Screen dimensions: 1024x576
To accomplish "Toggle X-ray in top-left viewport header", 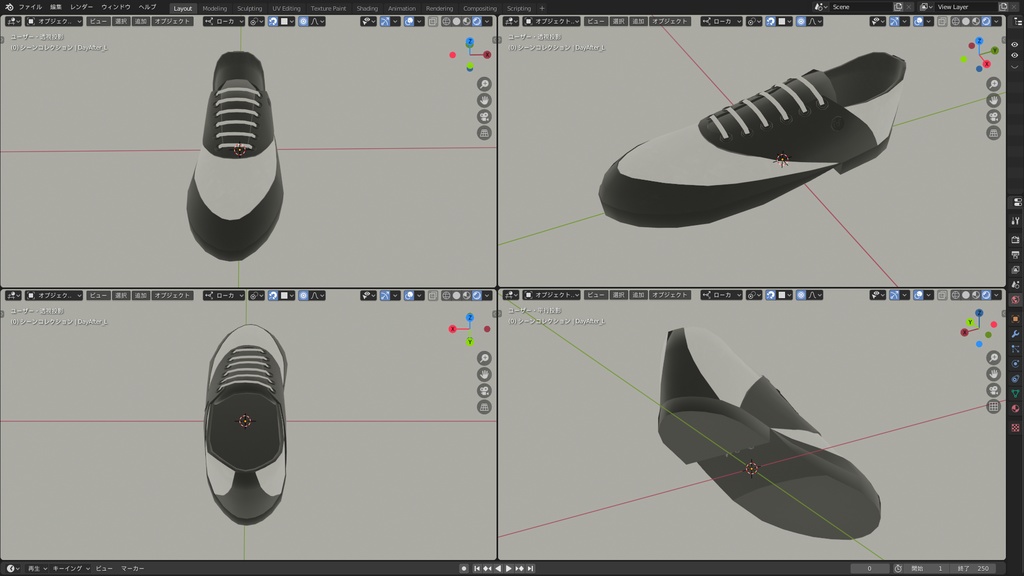I will 433,22.
